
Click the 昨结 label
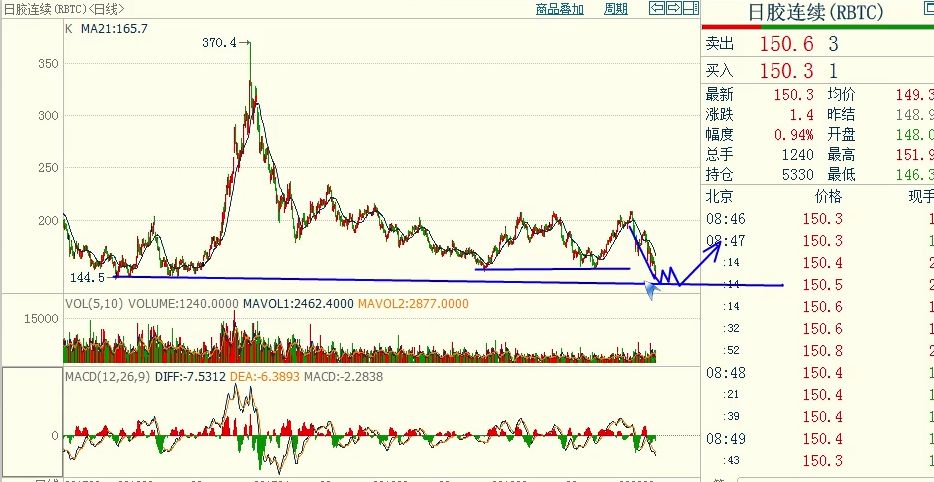pyautogui.click(x=841, y=115)
